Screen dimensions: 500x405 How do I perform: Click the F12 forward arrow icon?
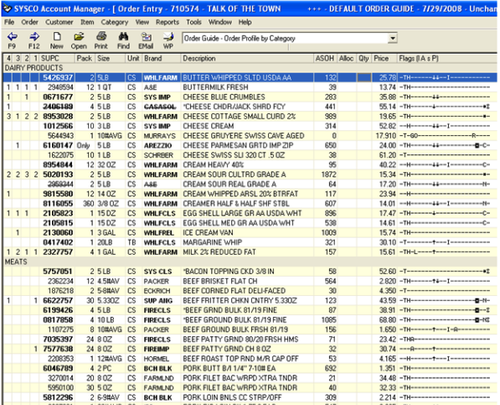click(34, 37)
